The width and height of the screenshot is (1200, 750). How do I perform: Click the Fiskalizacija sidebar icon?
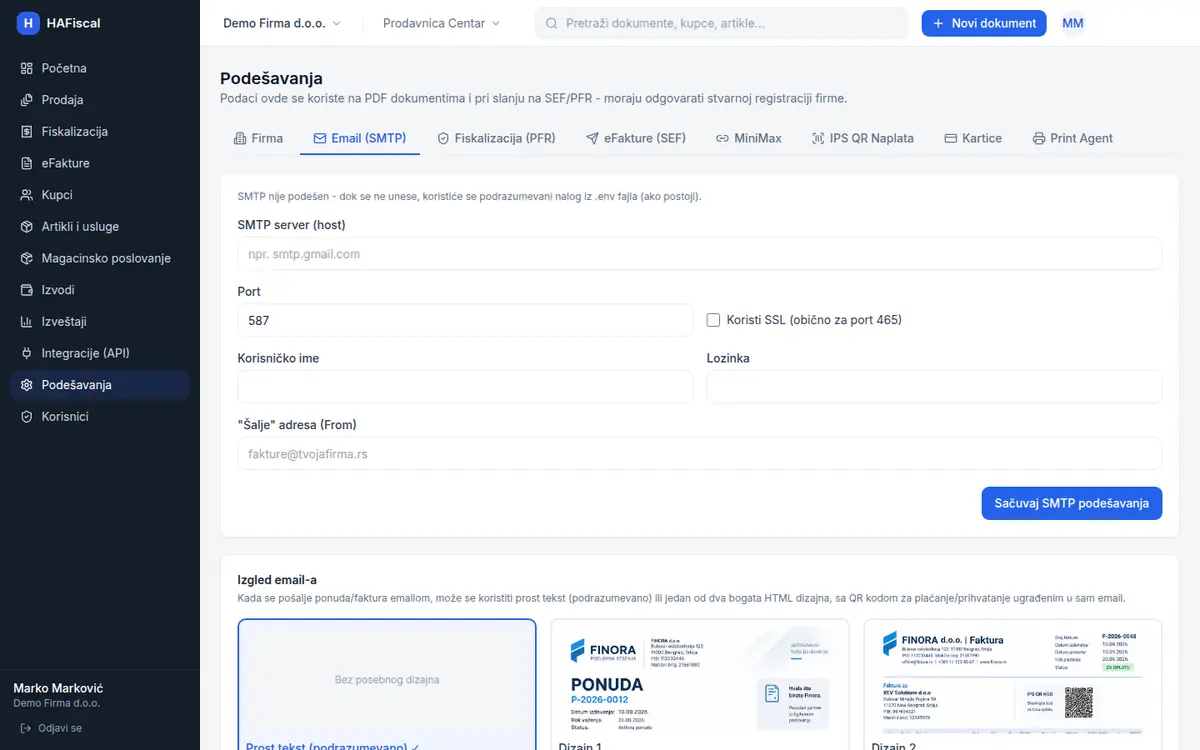tap(27, 132)
